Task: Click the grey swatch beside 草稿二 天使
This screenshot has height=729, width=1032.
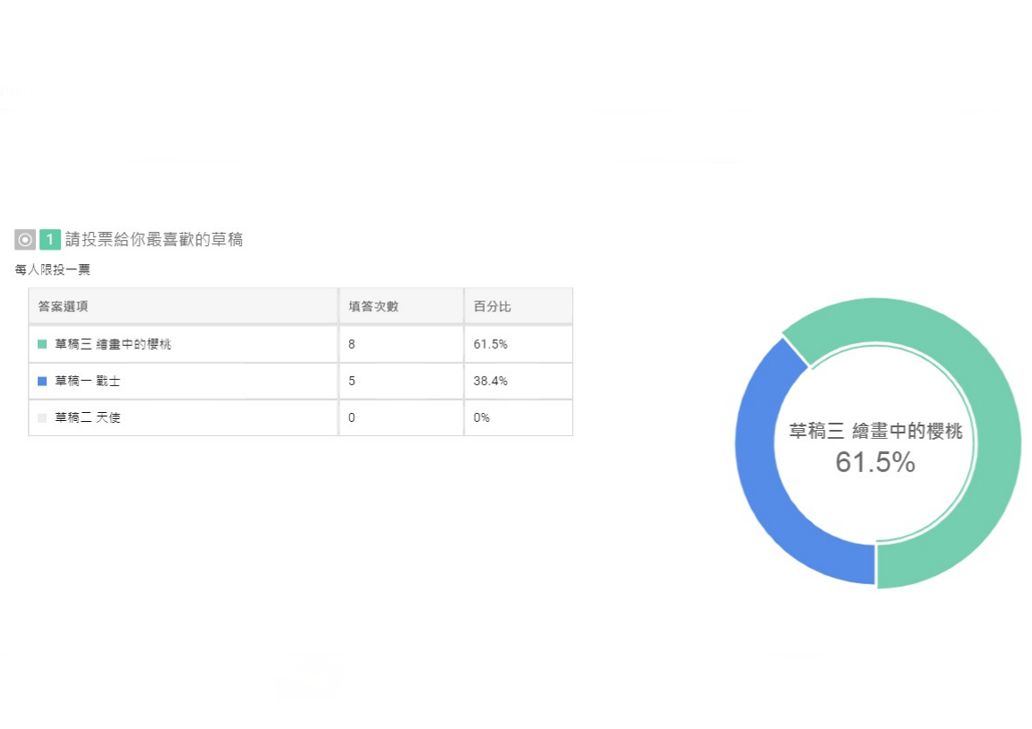Action: coord(42,418)
